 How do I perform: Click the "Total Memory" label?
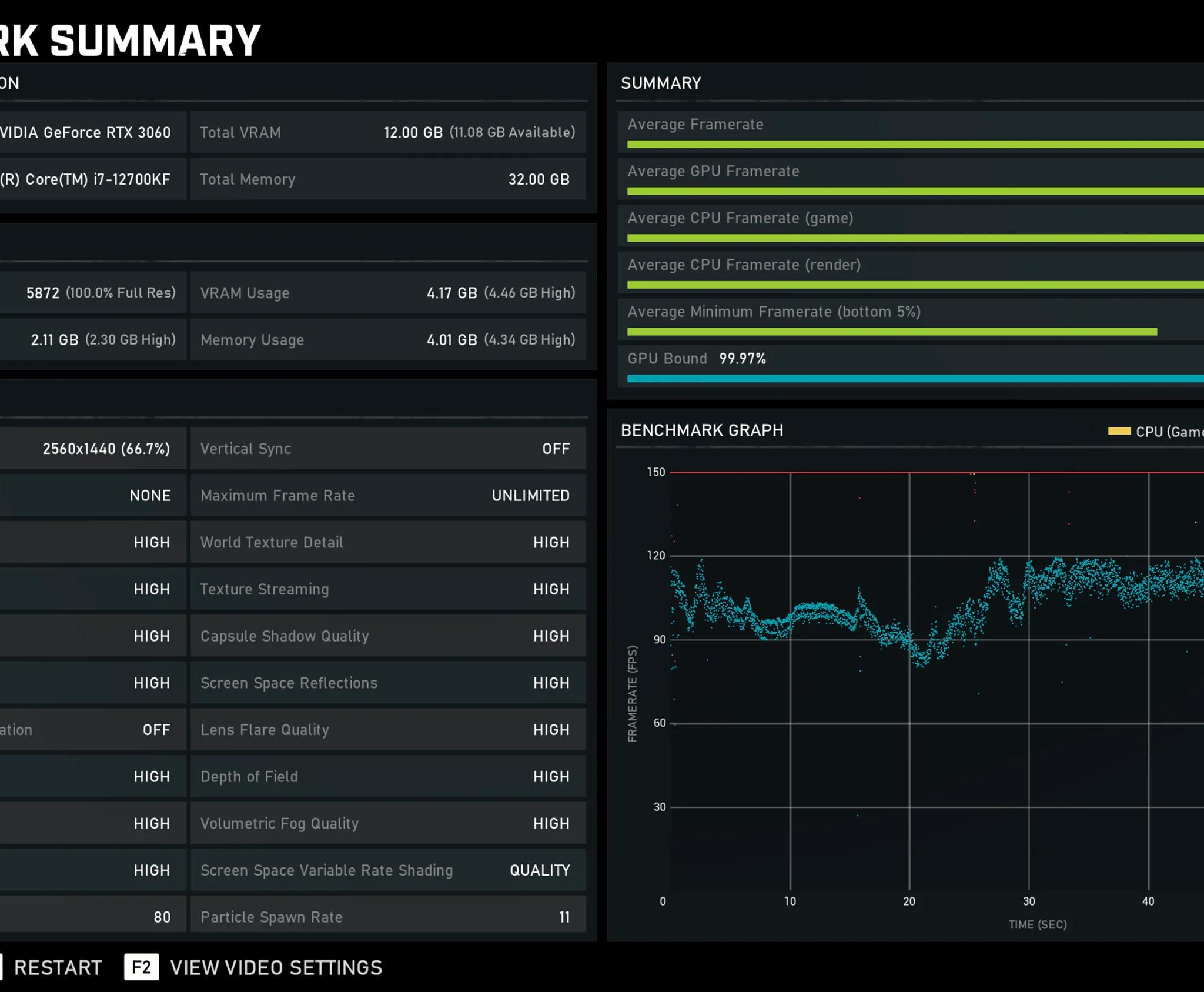click(x=248, y=180)
